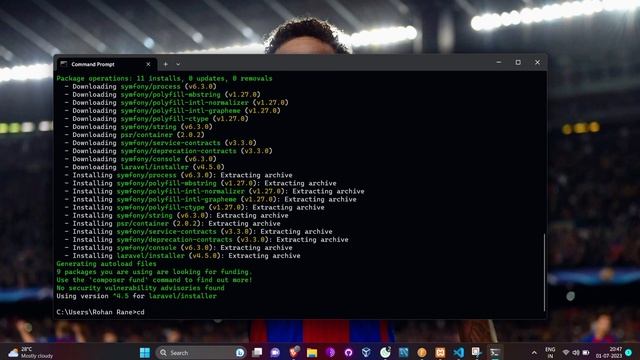
Task: Click 'Use the composer fund command' line
Action: (x=154, y=280)
